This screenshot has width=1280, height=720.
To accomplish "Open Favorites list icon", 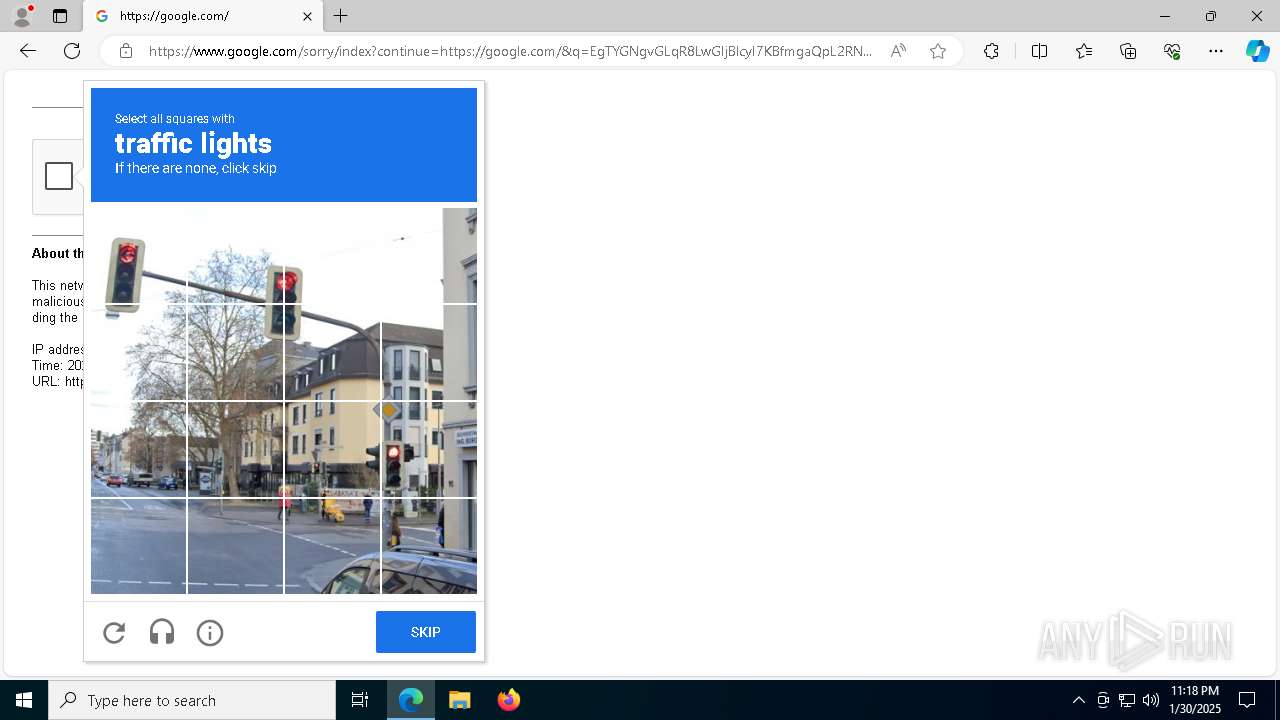I will coord(1084,51).
